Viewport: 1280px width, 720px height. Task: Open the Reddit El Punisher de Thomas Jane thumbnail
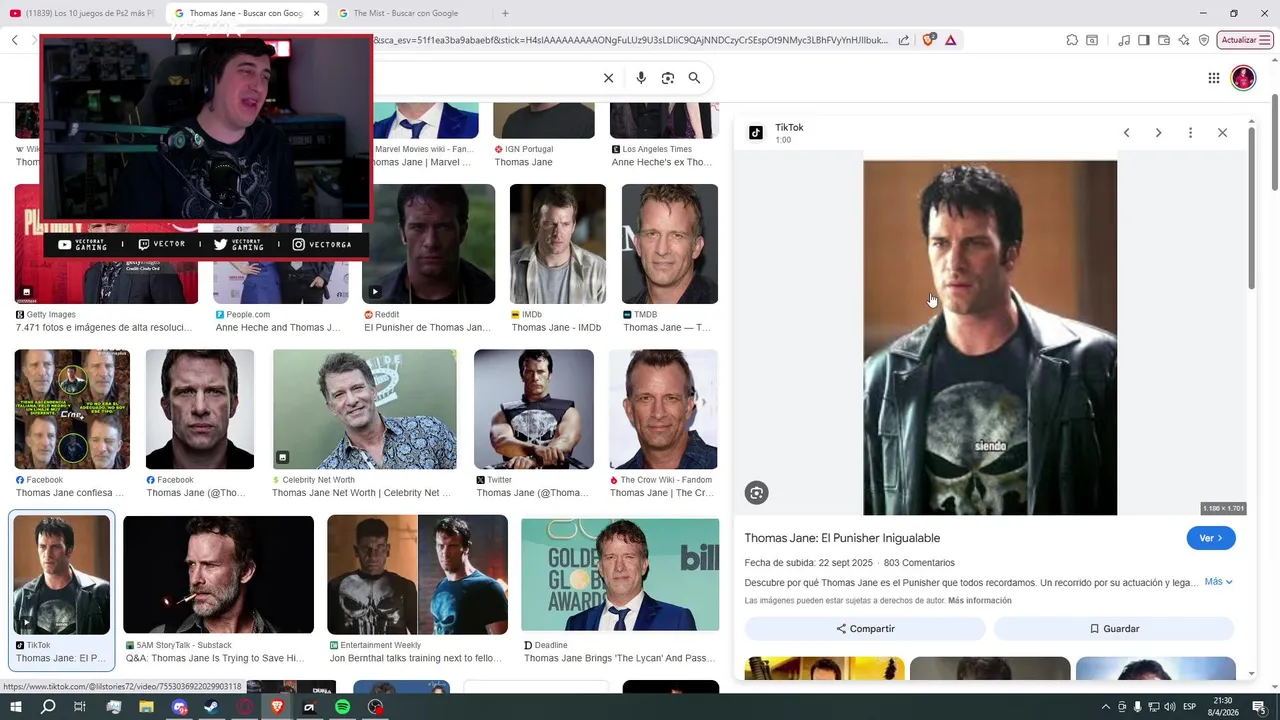[x=428, y=244]
